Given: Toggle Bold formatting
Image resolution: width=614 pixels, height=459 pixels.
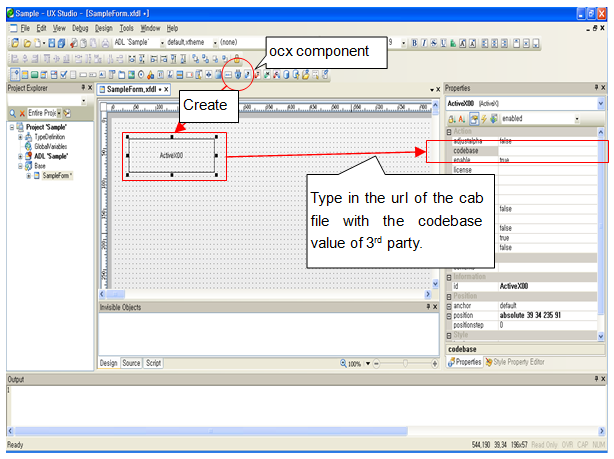Looking at the screenshot, I should pos(414,43).
